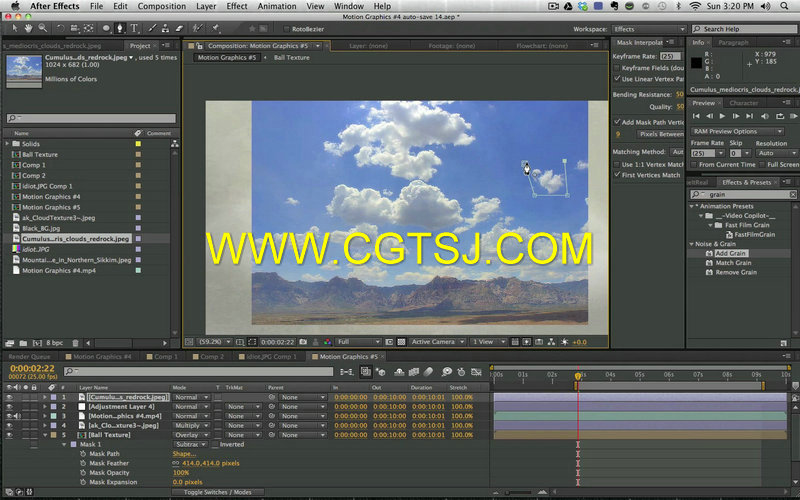
Task: Enable Use 1:1 Vertex Matches checkbox
Action: [x=616, y=164]
